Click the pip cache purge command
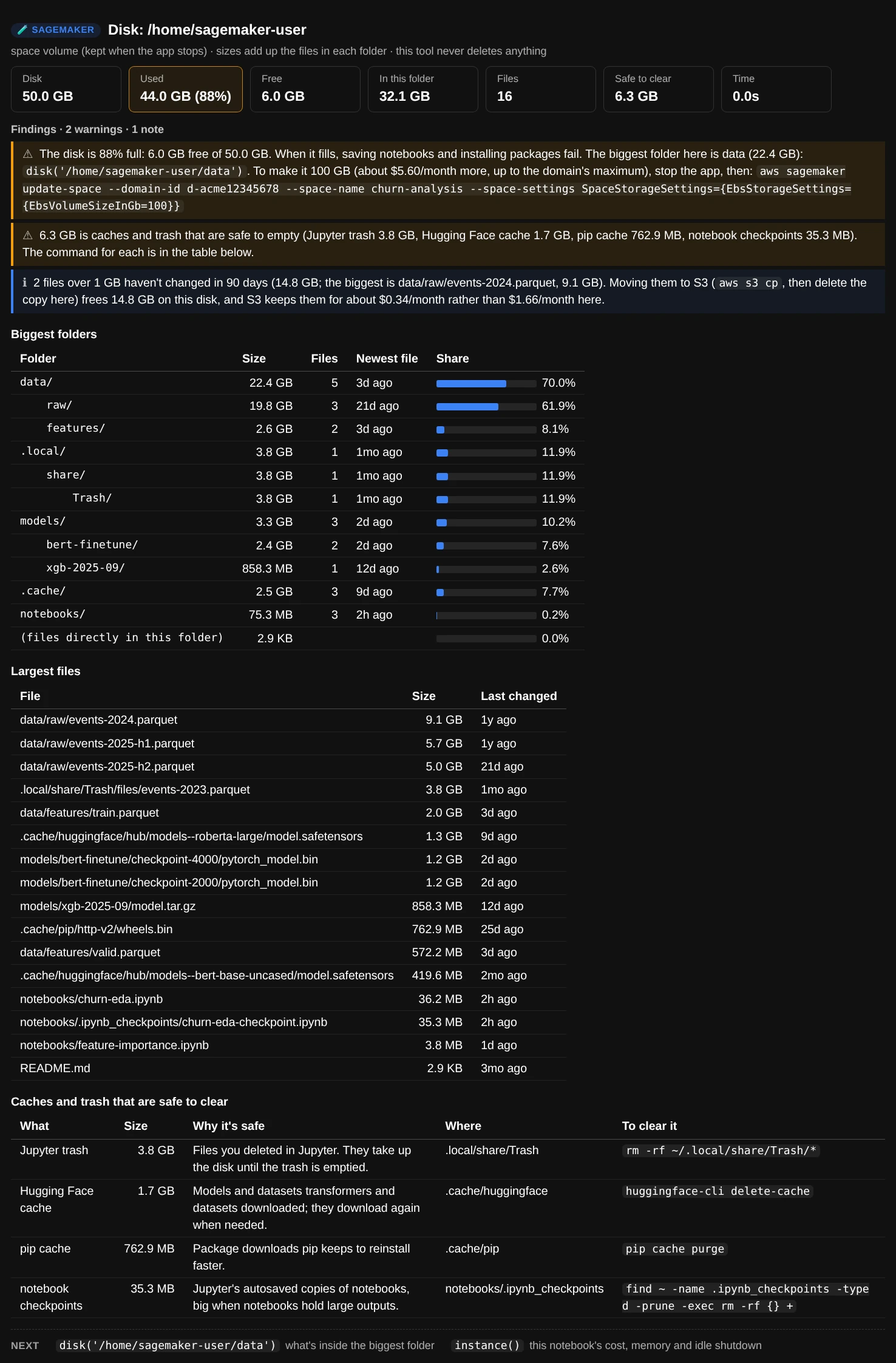This screenshot has height=1363, width=896. [675, 1249]
